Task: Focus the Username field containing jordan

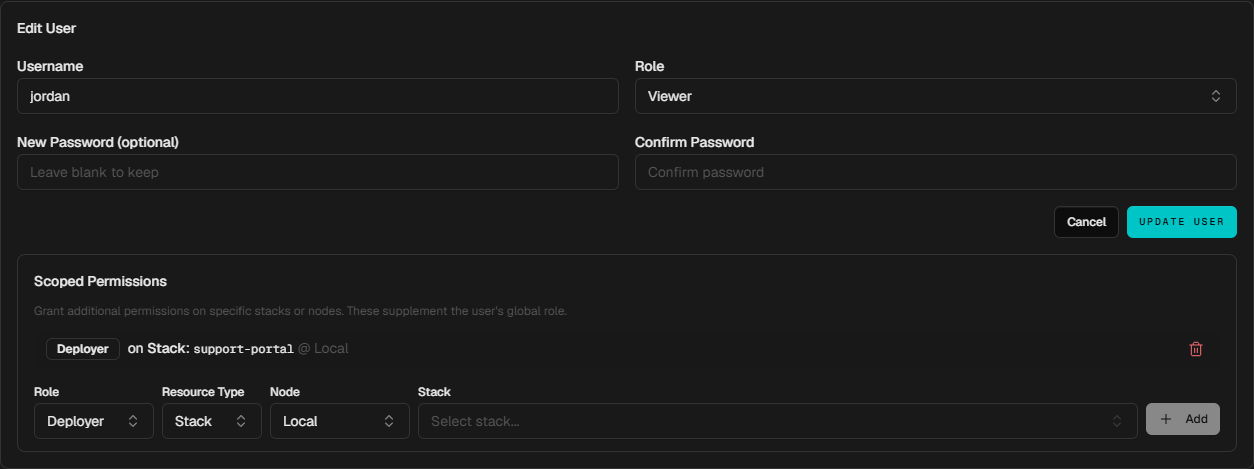Action: (318, 96)
